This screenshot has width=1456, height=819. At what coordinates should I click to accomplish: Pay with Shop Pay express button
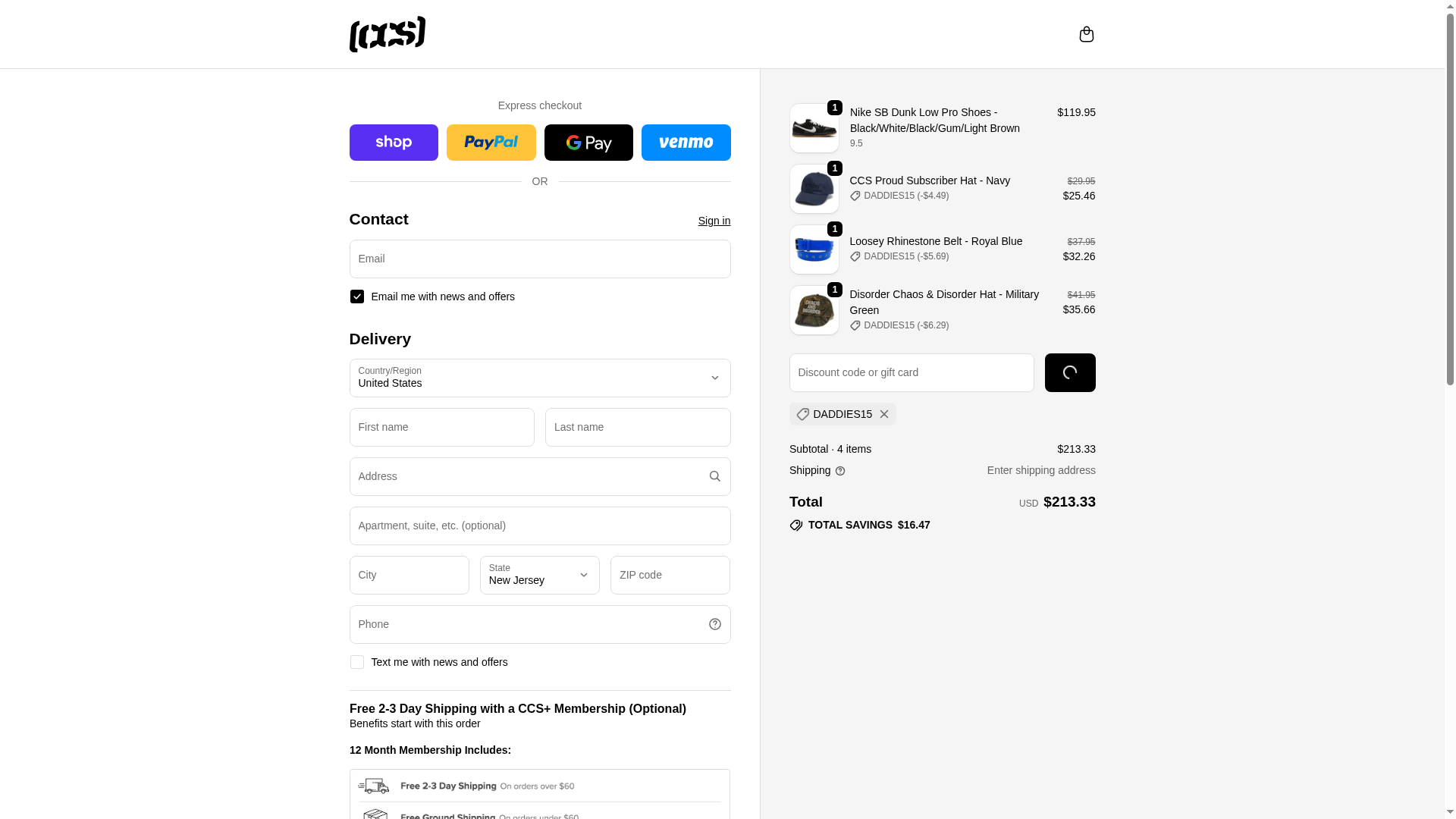(x=394, y=143)
